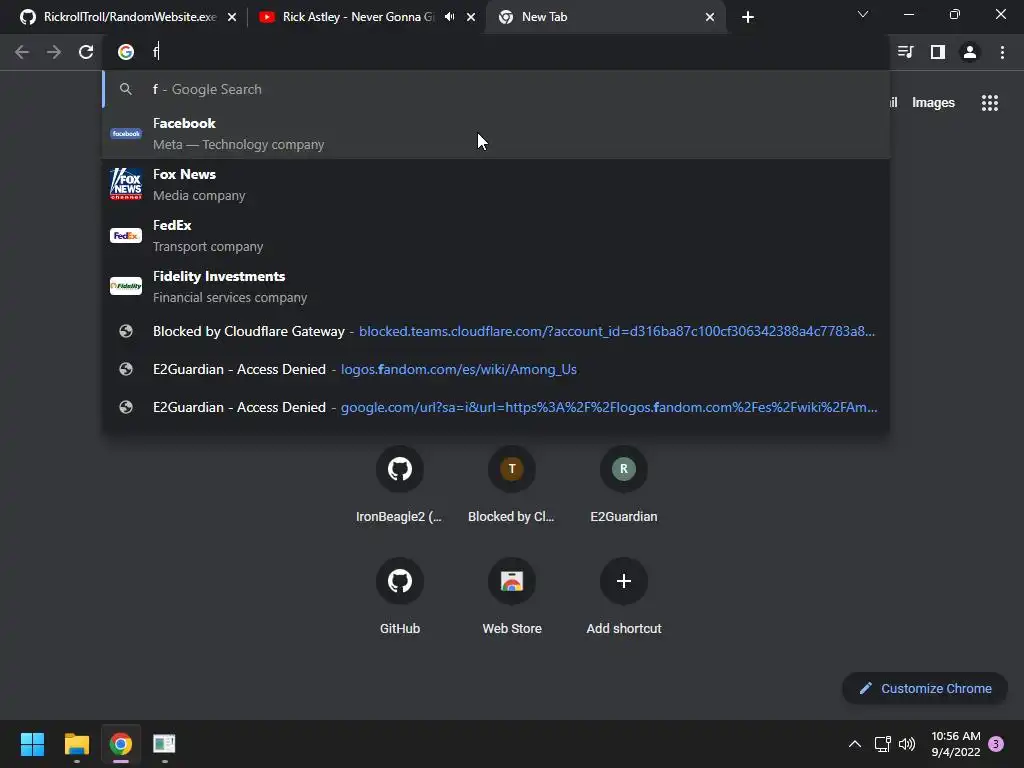The width and height of the screenshot is (1024, 768).
Task: Open the tab search chevron
Action: 863,14
